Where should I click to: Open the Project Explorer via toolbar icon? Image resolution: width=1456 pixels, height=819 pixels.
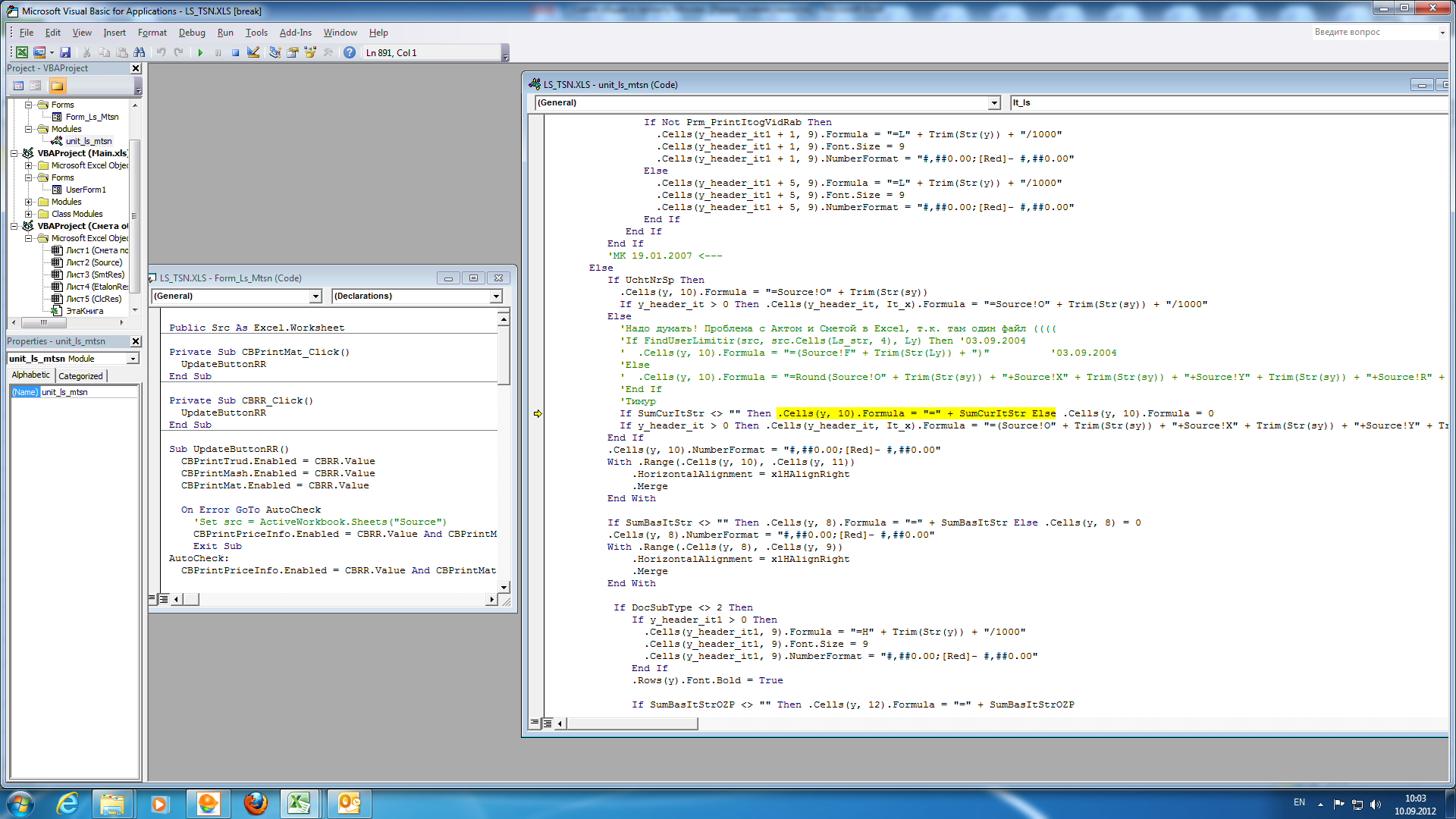pyautogui.click(x=275, y=52)
